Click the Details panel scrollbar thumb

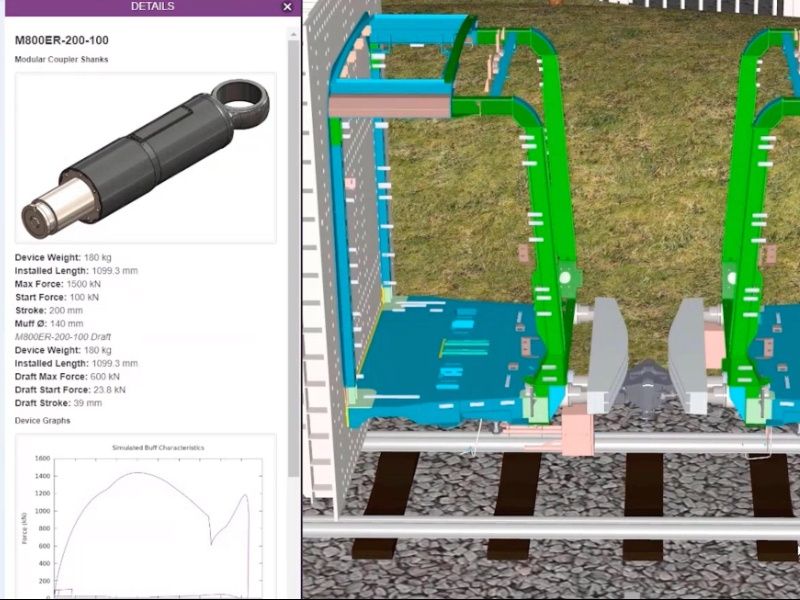tap(293, 259)
